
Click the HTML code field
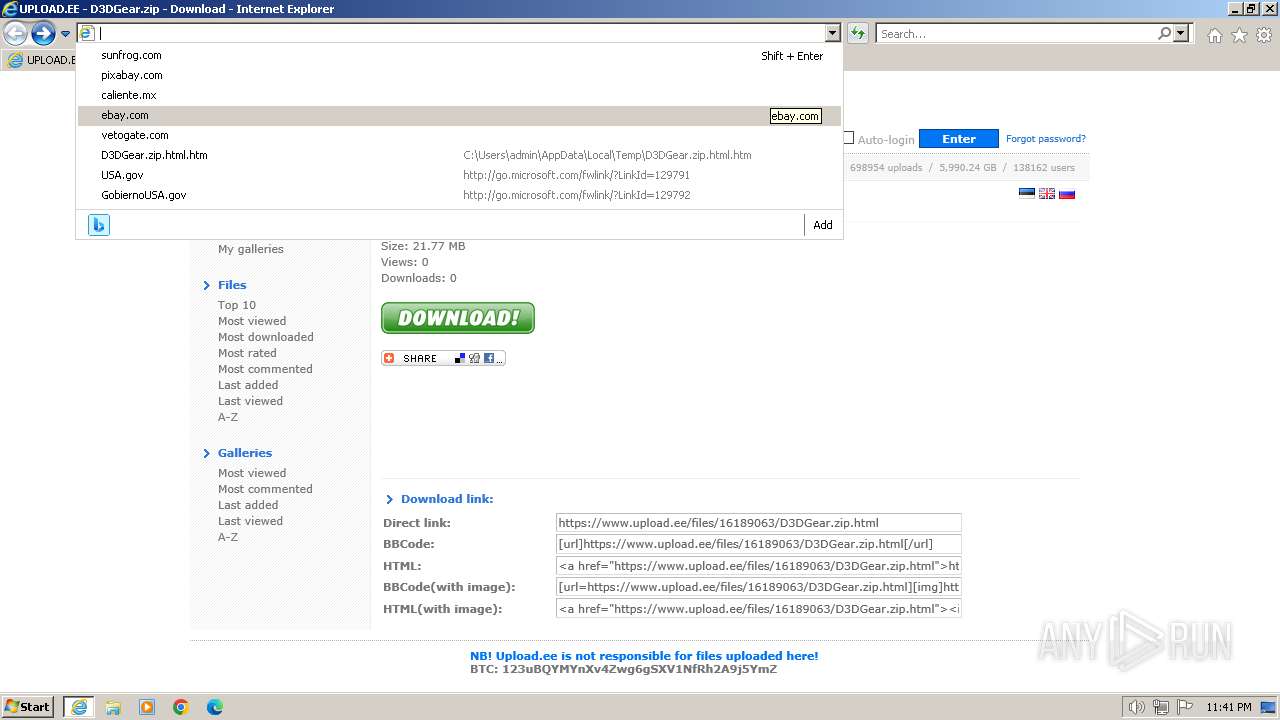pyautogui.click(x=758, y=566)
